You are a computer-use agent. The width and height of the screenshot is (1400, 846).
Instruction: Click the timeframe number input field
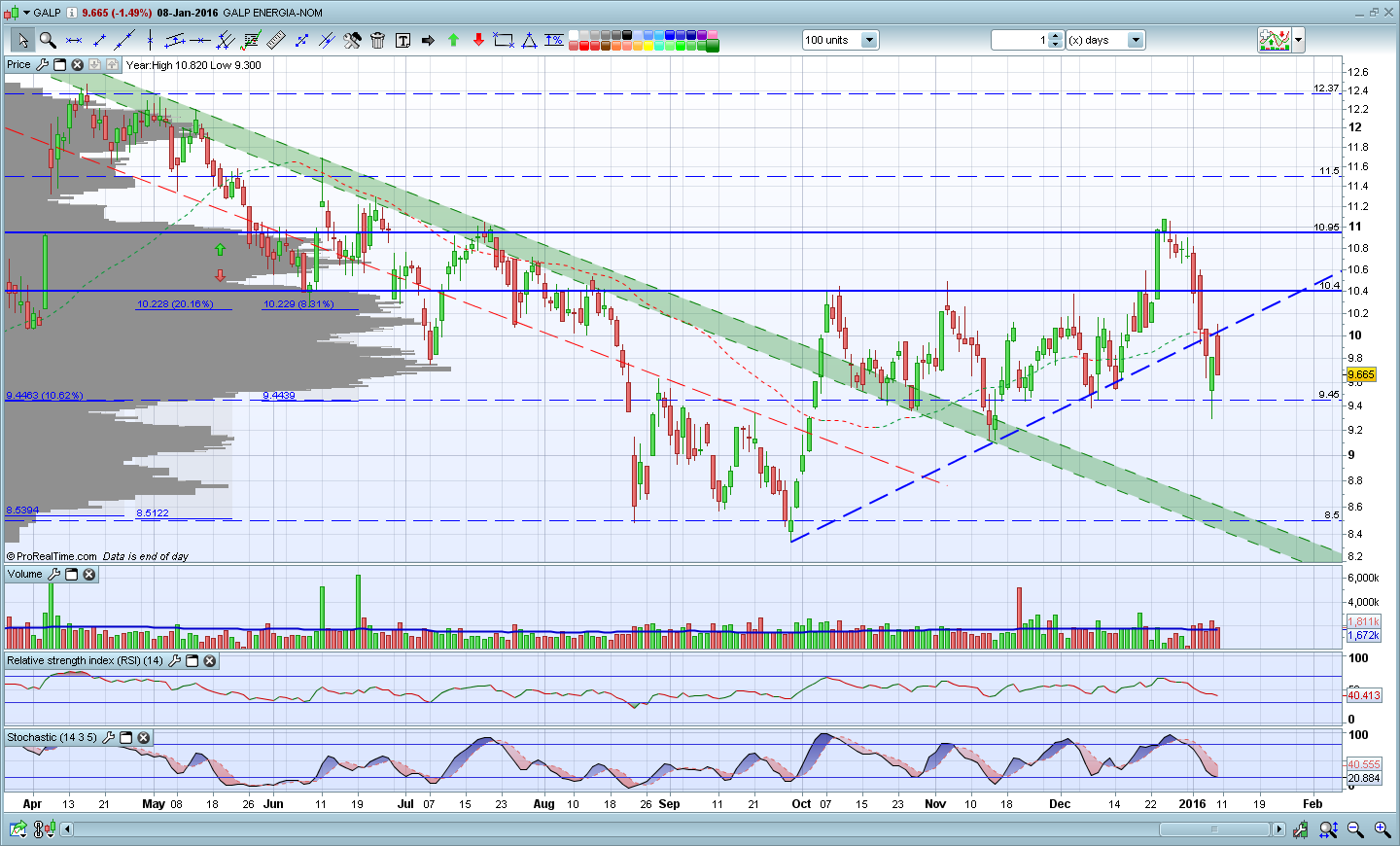(x=1020, y=40)
